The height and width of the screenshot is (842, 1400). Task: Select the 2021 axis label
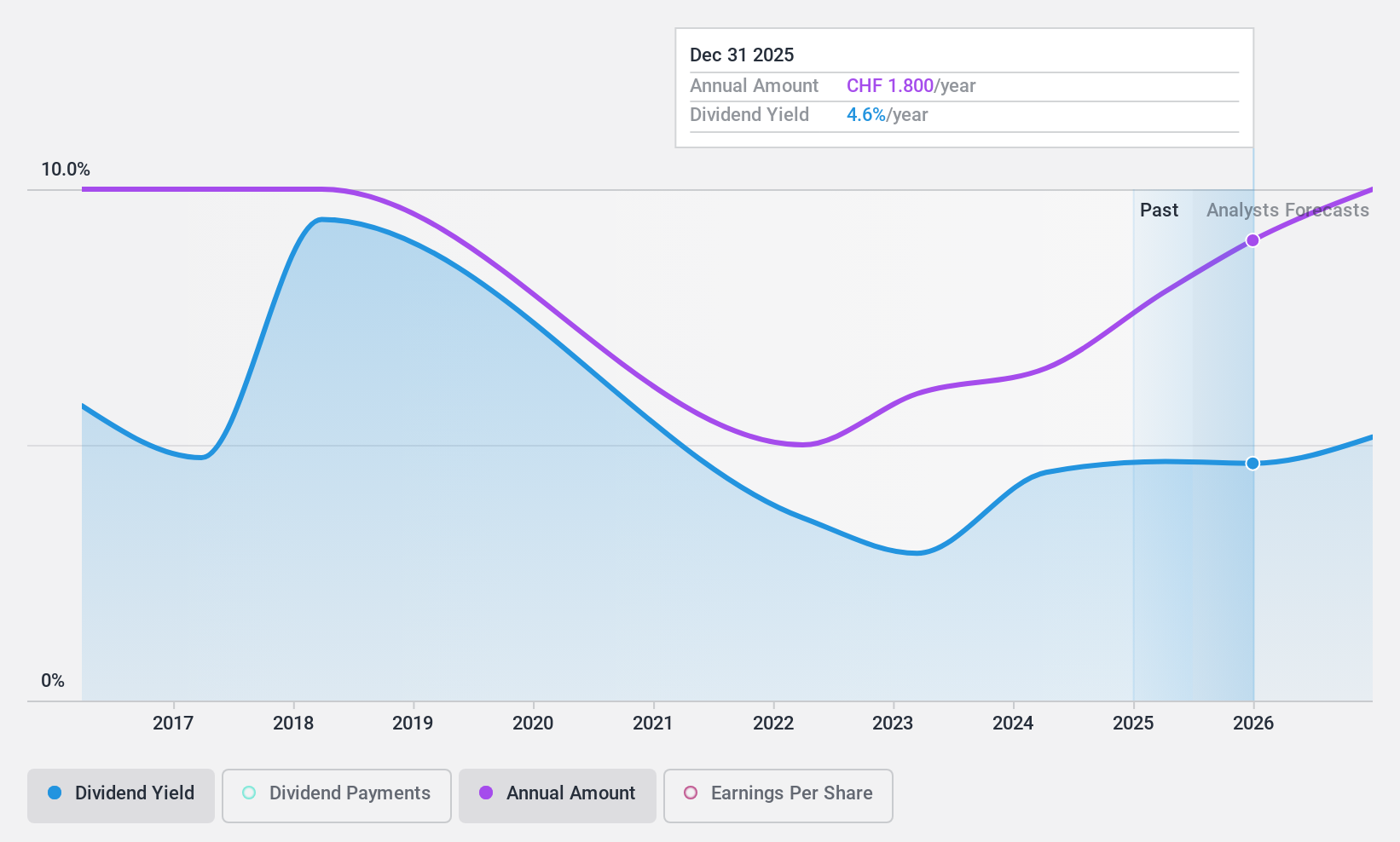coord(653,724)
